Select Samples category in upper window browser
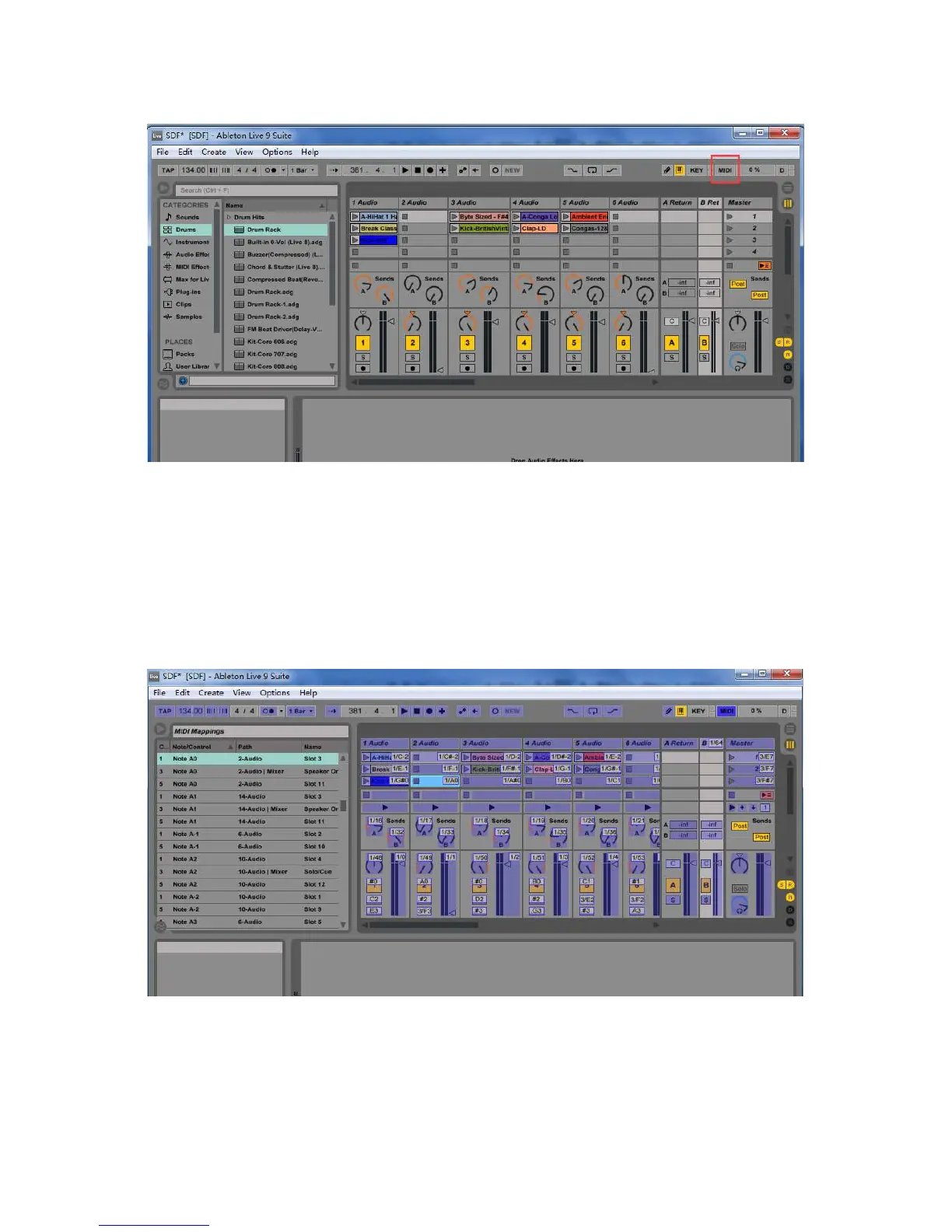The image size is (952, 1232). click(x=187, y=317)
